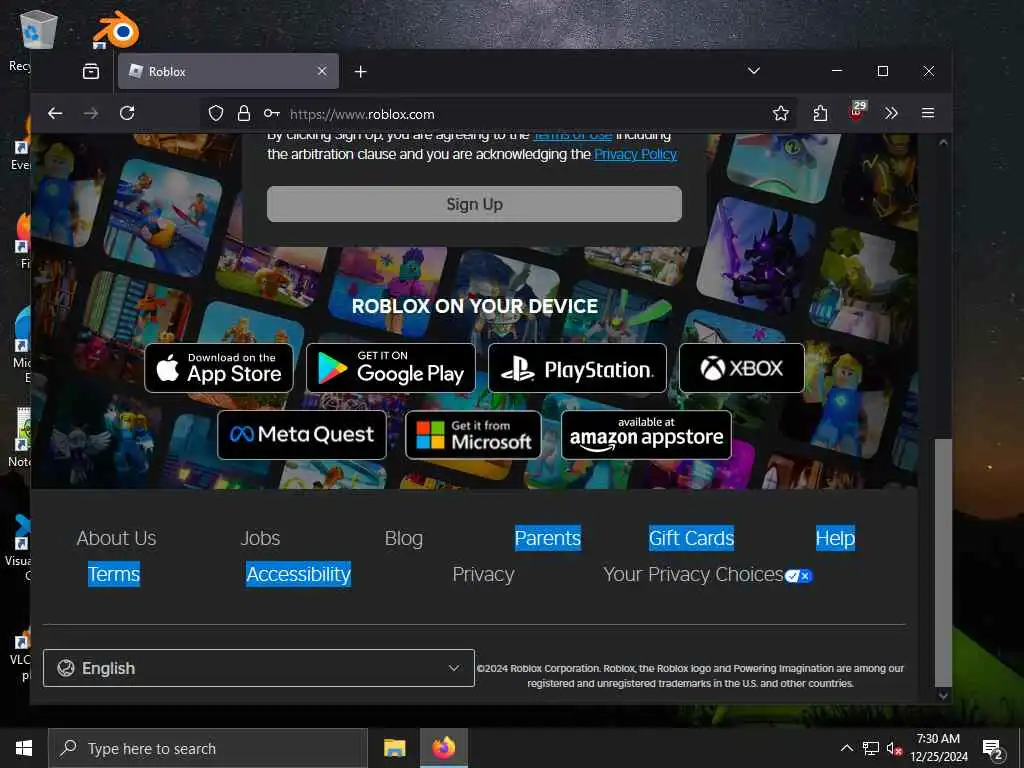Click the scrollbar down arrow
The width and height of the screenshot is (1024, 768).
click(x=943, y=696)
